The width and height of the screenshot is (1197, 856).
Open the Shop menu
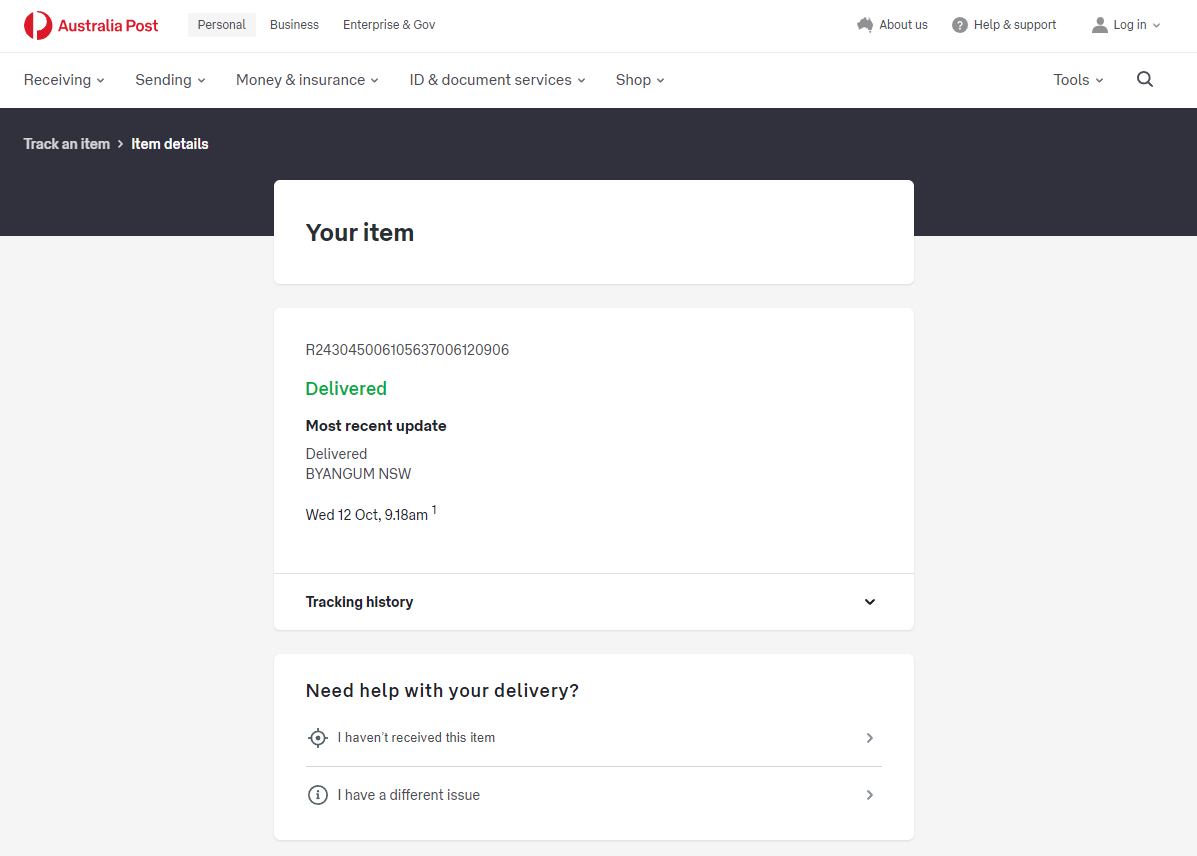point(640,80)
